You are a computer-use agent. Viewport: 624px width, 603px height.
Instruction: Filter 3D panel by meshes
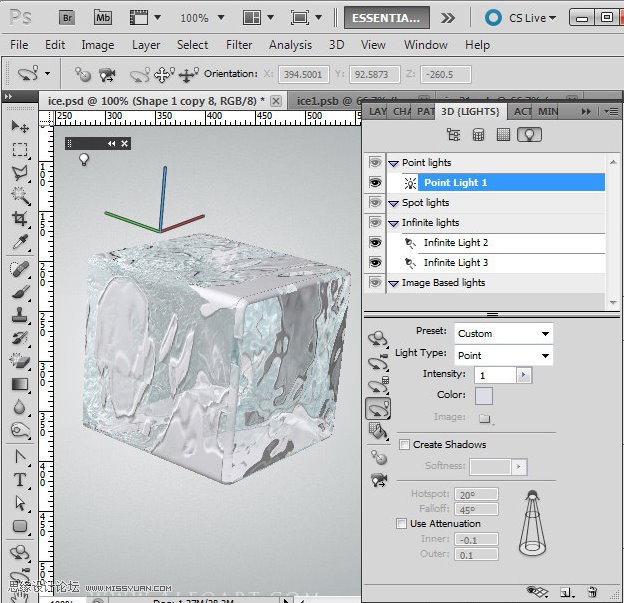click(478, 135)
